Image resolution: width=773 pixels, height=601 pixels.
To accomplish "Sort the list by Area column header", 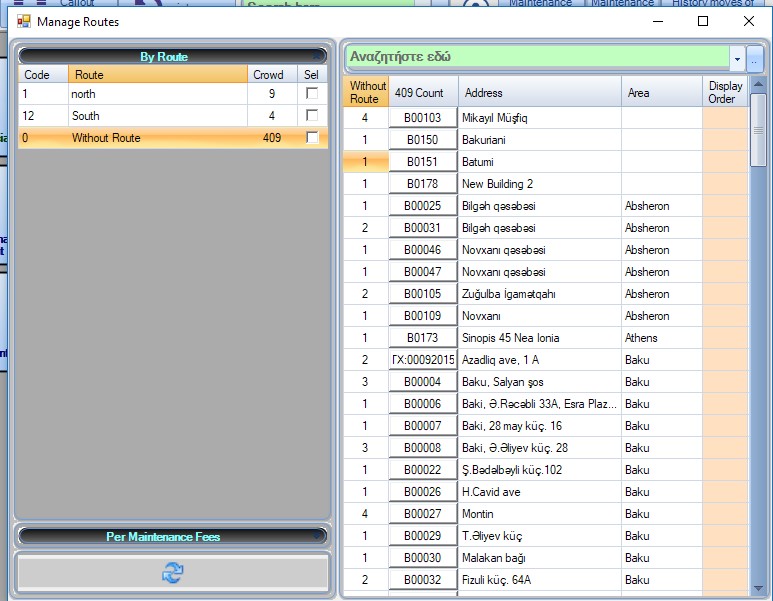I will pyautogui.click(x=661, y=93).
